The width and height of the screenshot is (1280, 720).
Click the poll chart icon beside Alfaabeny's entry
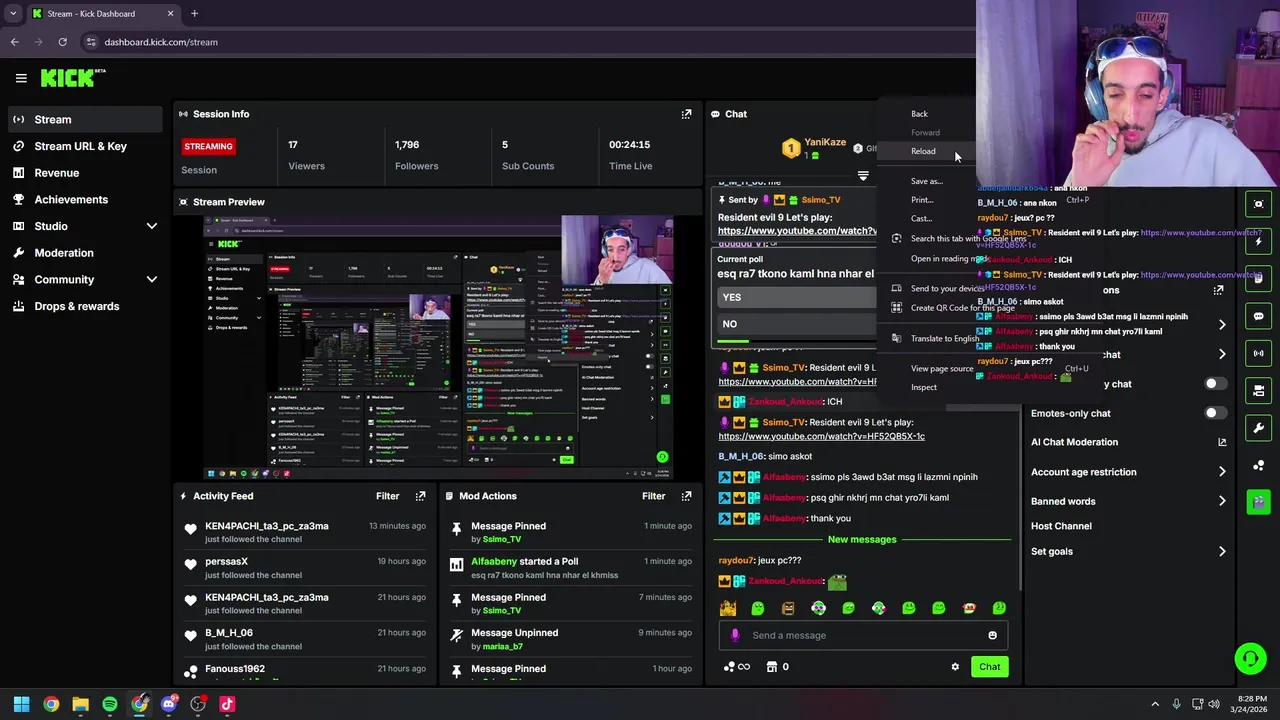456,565
